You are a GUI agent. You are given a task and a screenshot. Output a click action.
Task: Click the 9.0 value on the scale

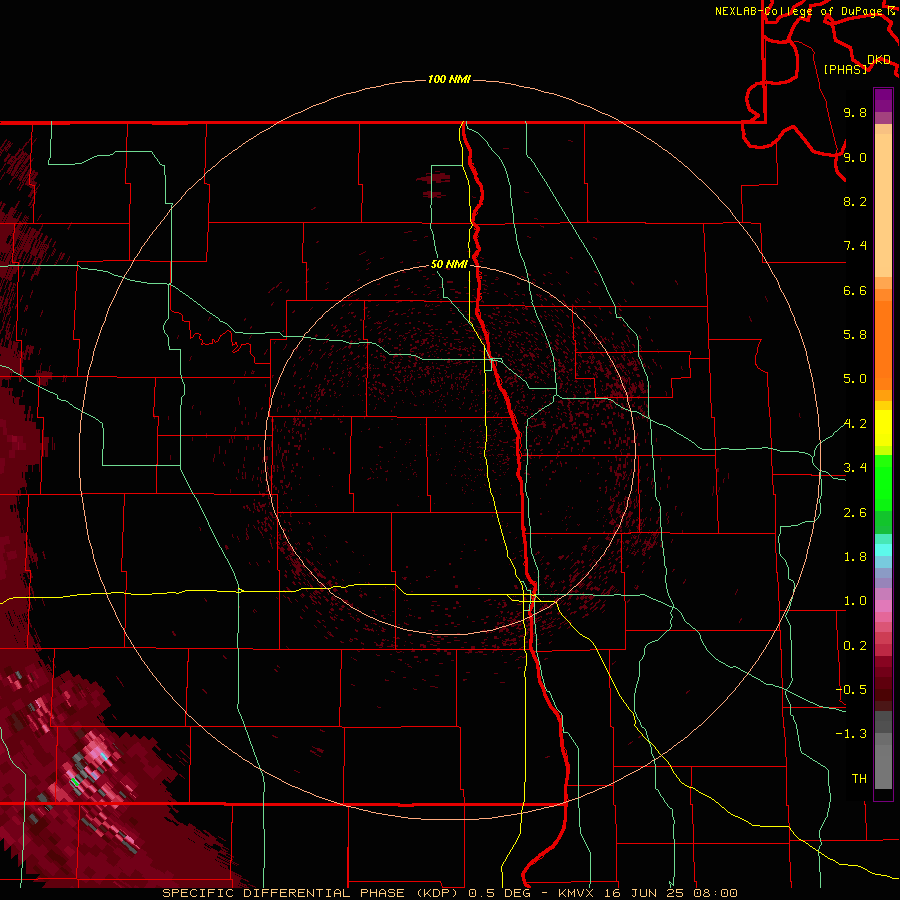pos(855,157)
